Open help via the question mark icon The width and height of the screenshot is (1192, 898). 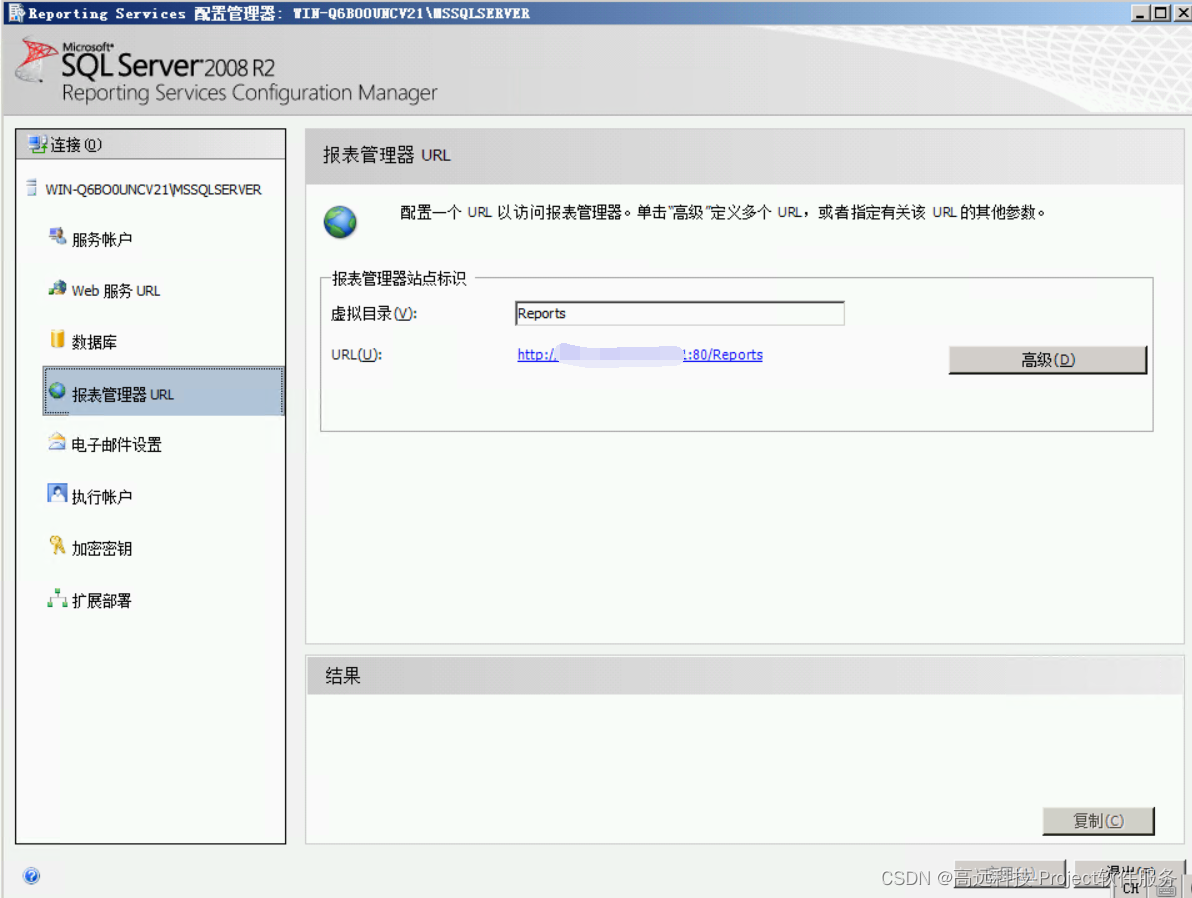tap(31, 876)
